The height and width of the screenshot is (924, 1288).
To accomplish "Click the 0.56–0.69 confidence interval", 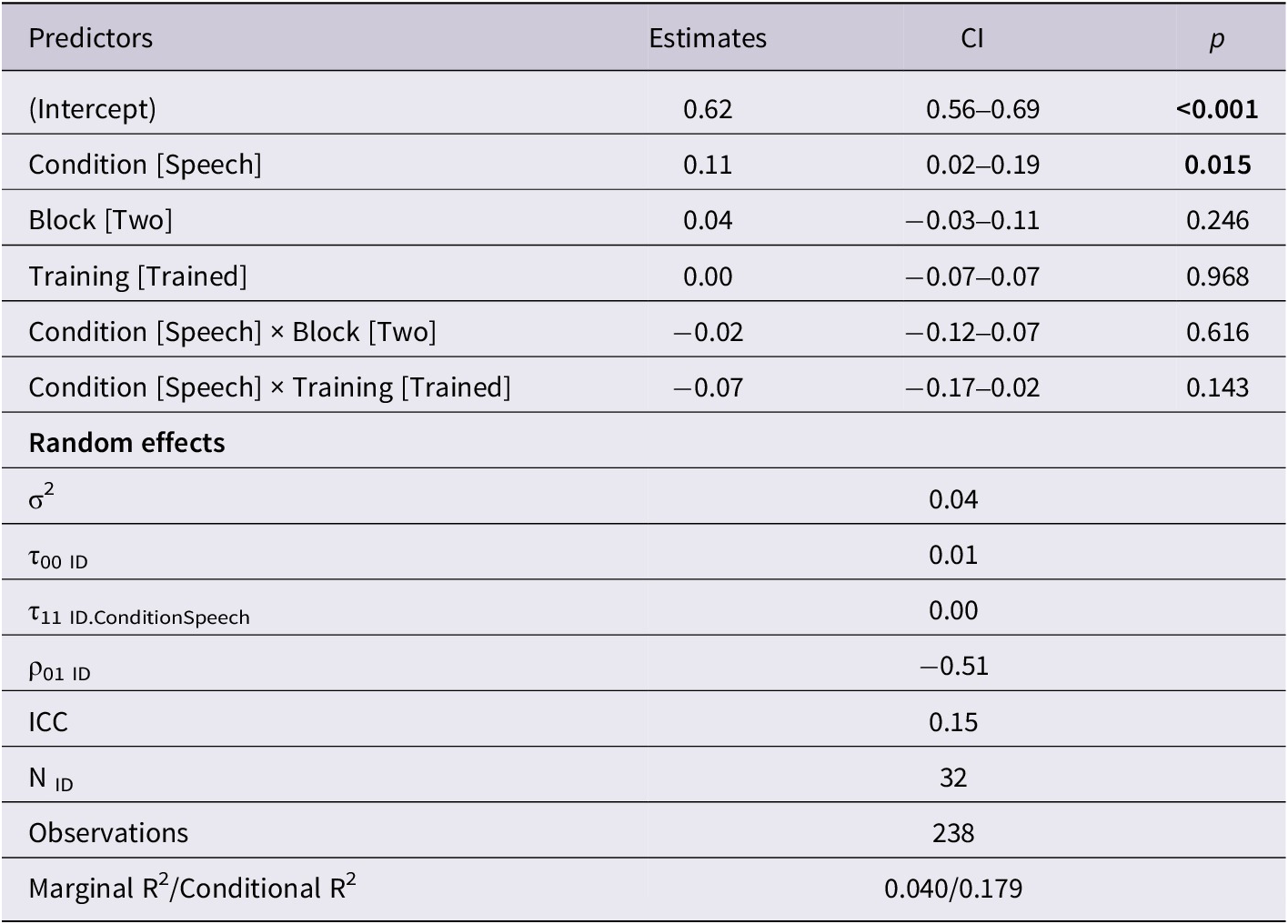I will tap(982, 109).
